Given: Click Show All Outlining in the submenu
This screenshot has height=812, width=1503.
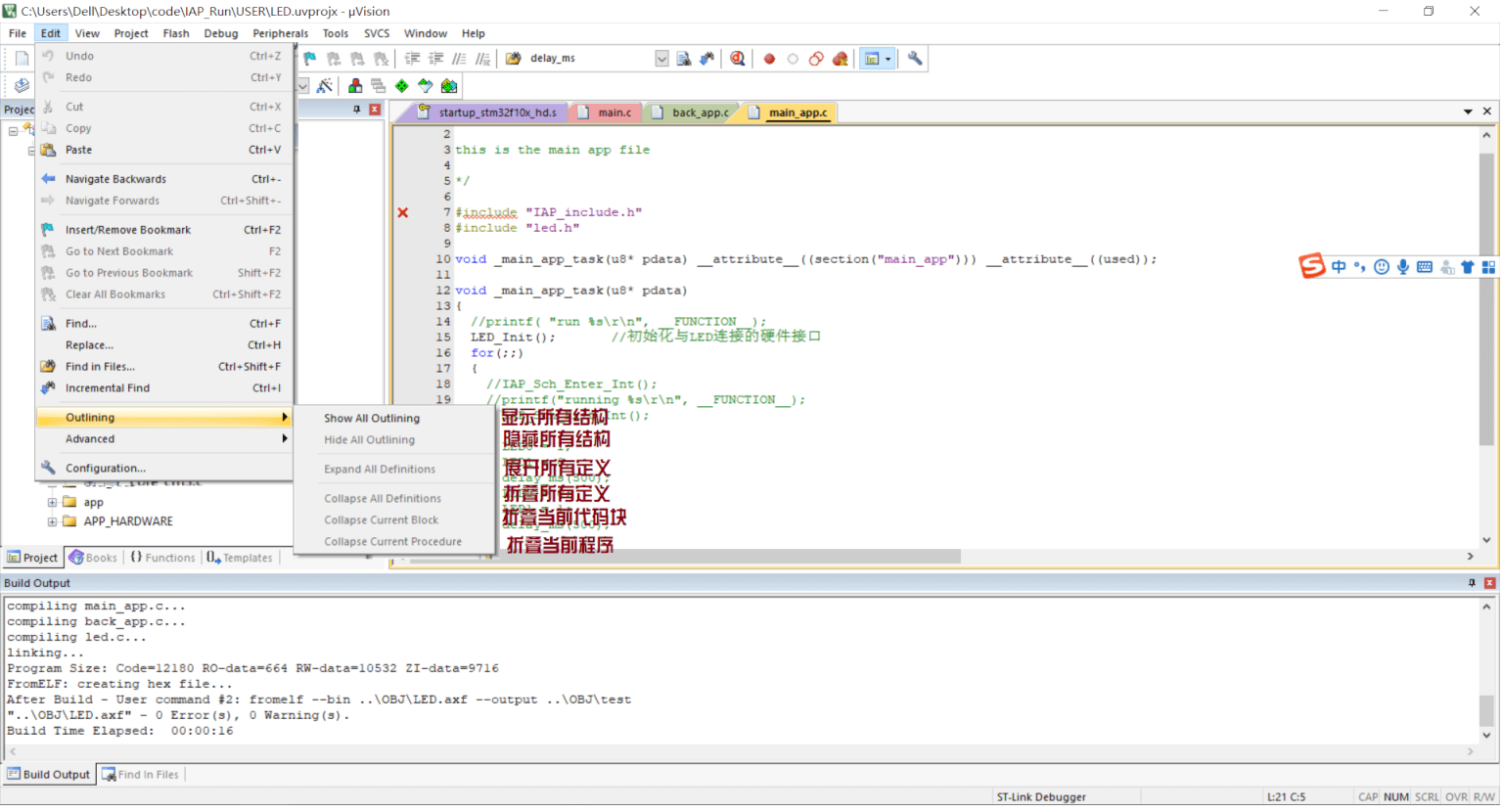Looking at the screenshot, I should tap(393, 419).
